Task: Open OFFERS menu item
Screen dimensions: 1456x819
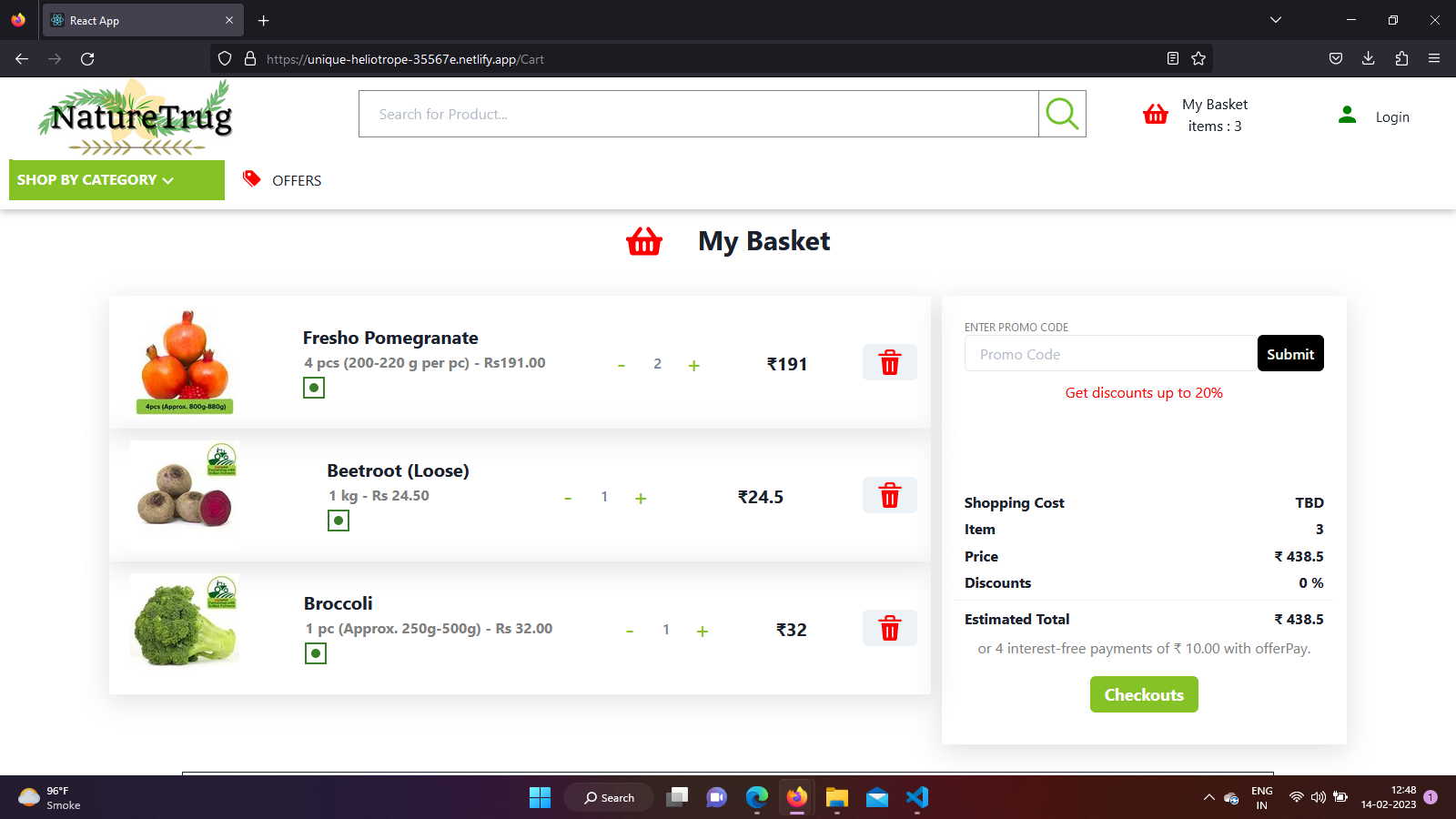Action: 297,180
